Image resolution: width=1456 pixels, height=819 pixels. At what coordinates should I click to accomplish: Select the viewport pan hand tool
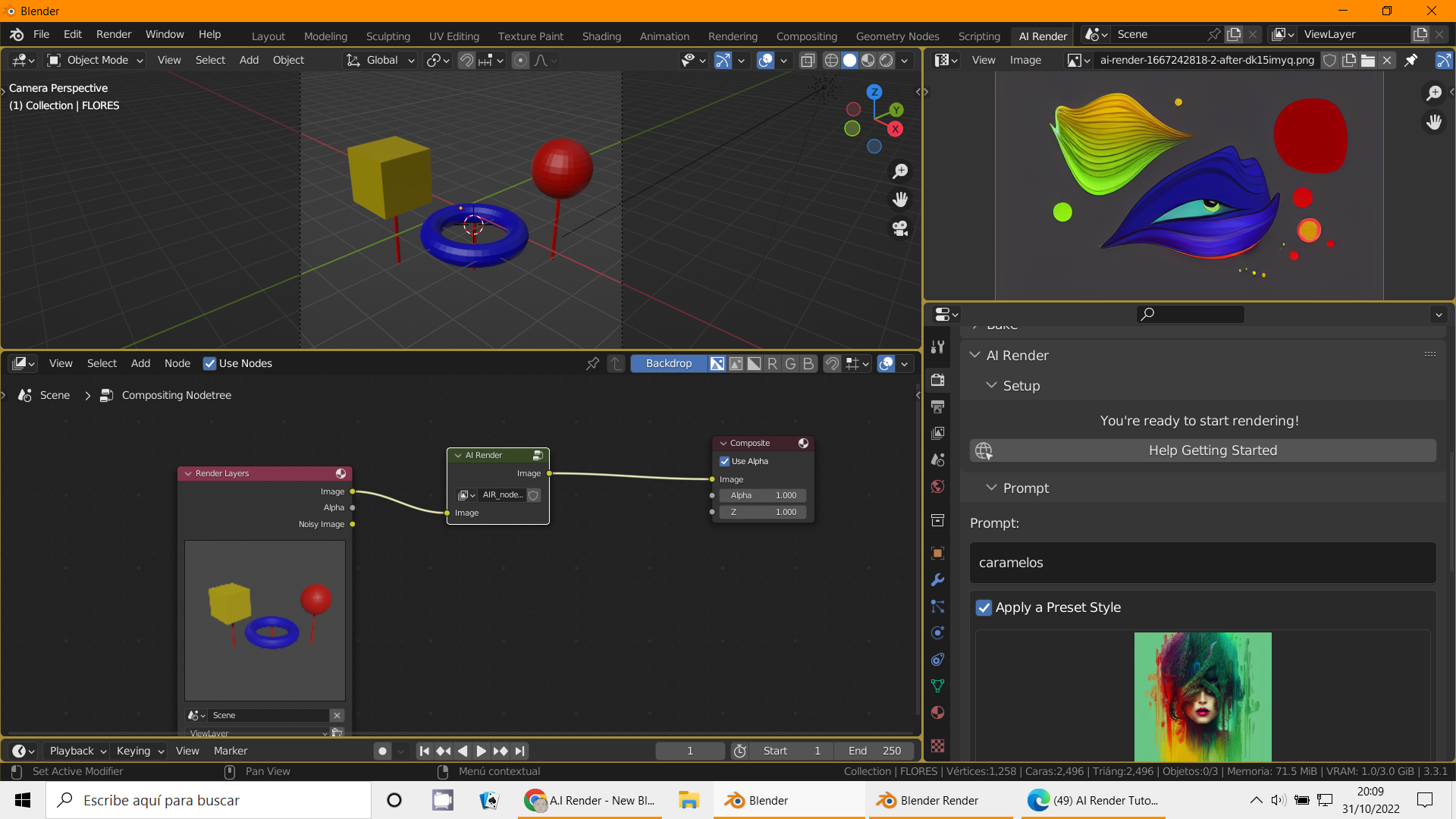(x=900, y=199)
